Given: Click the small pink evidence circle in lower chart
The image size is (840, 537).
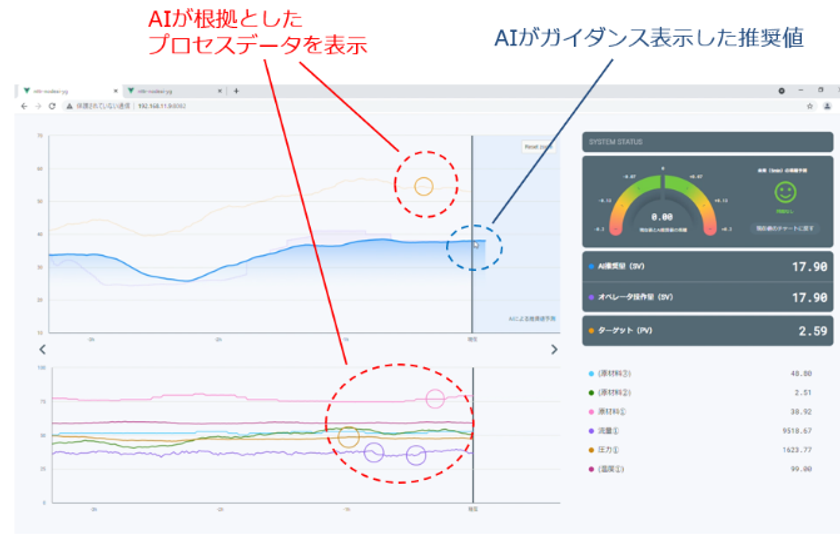Looking at the screenshot, I should 435,399.
